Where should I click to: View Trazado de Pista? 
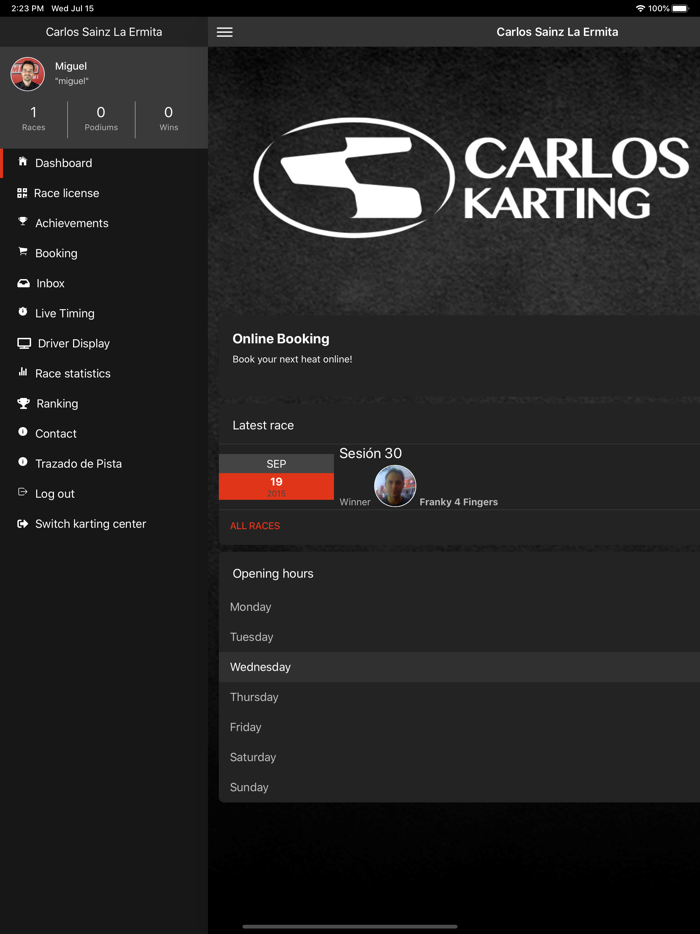(79, 463)
